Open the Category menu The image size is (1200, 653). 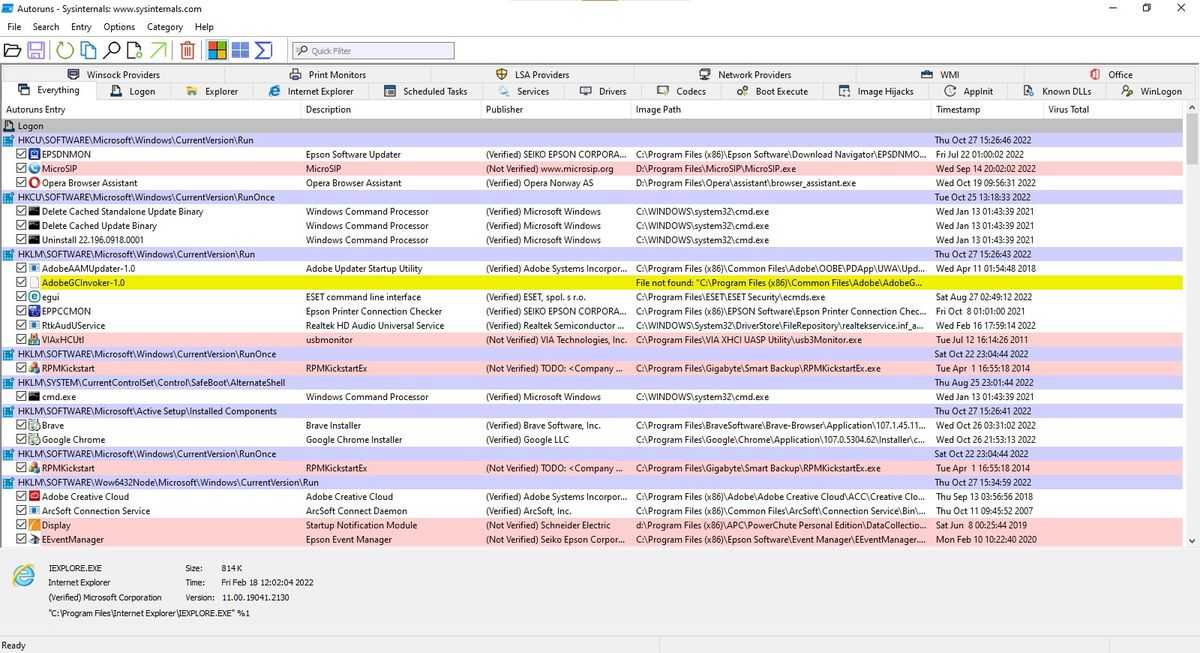coord(164,27)
